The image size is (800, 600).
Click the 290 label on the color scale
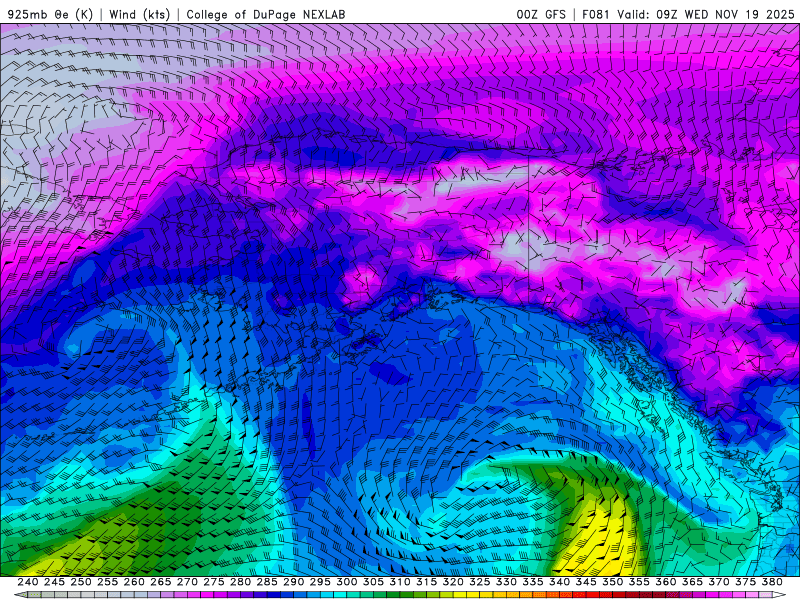[x=293, y=582]
